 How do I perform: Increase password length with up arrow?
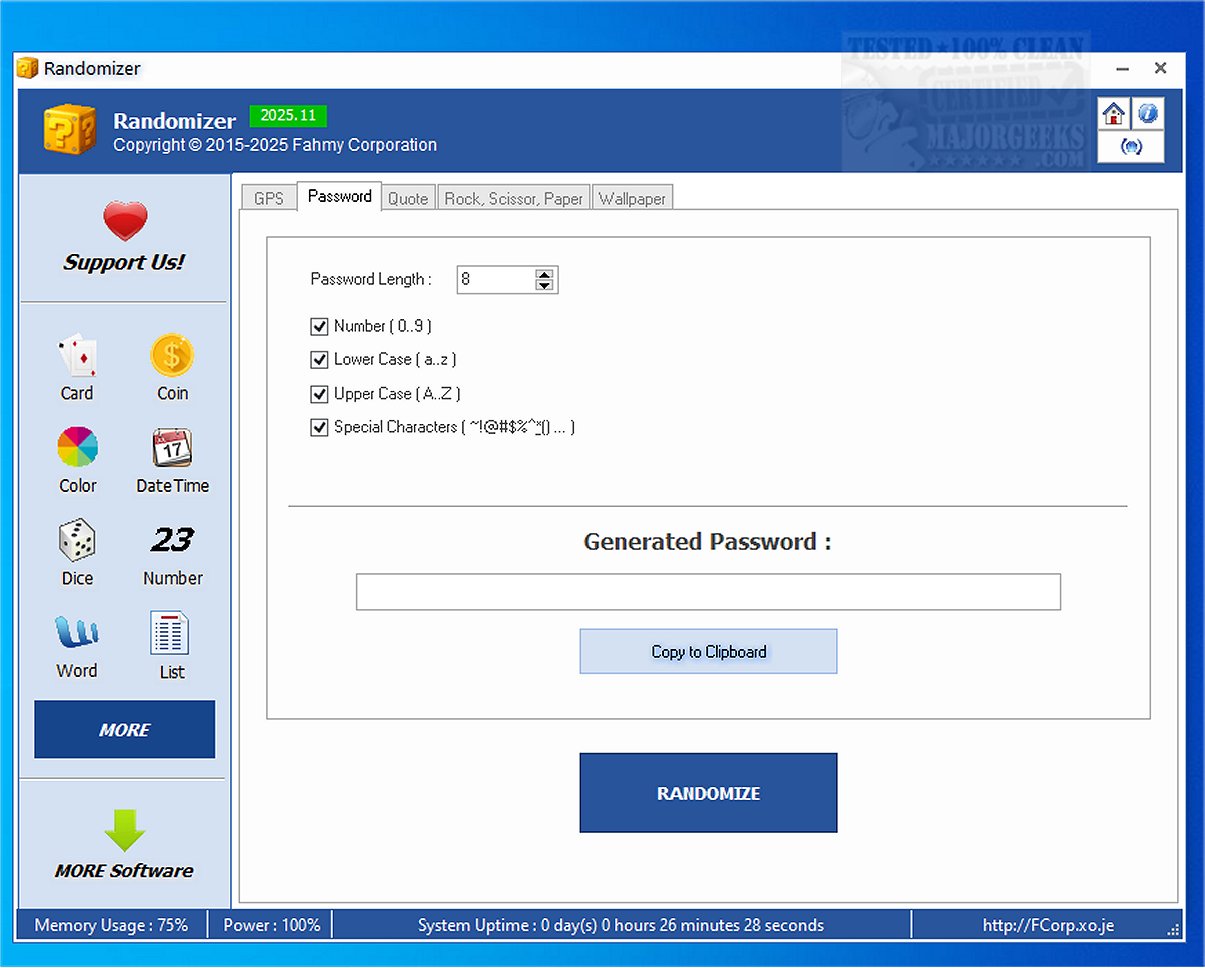544,274
